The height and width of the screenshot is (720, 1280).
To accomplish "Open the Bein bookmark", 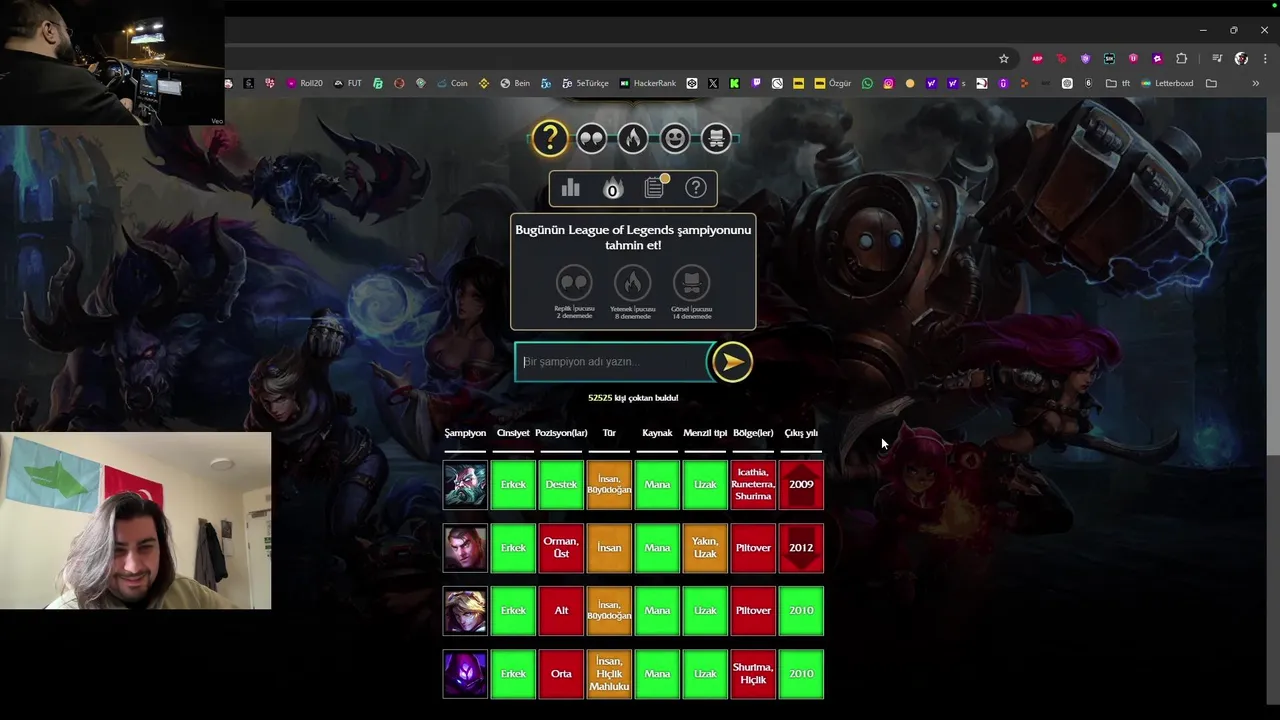I will pyautogui.click(x=516, y=84).
